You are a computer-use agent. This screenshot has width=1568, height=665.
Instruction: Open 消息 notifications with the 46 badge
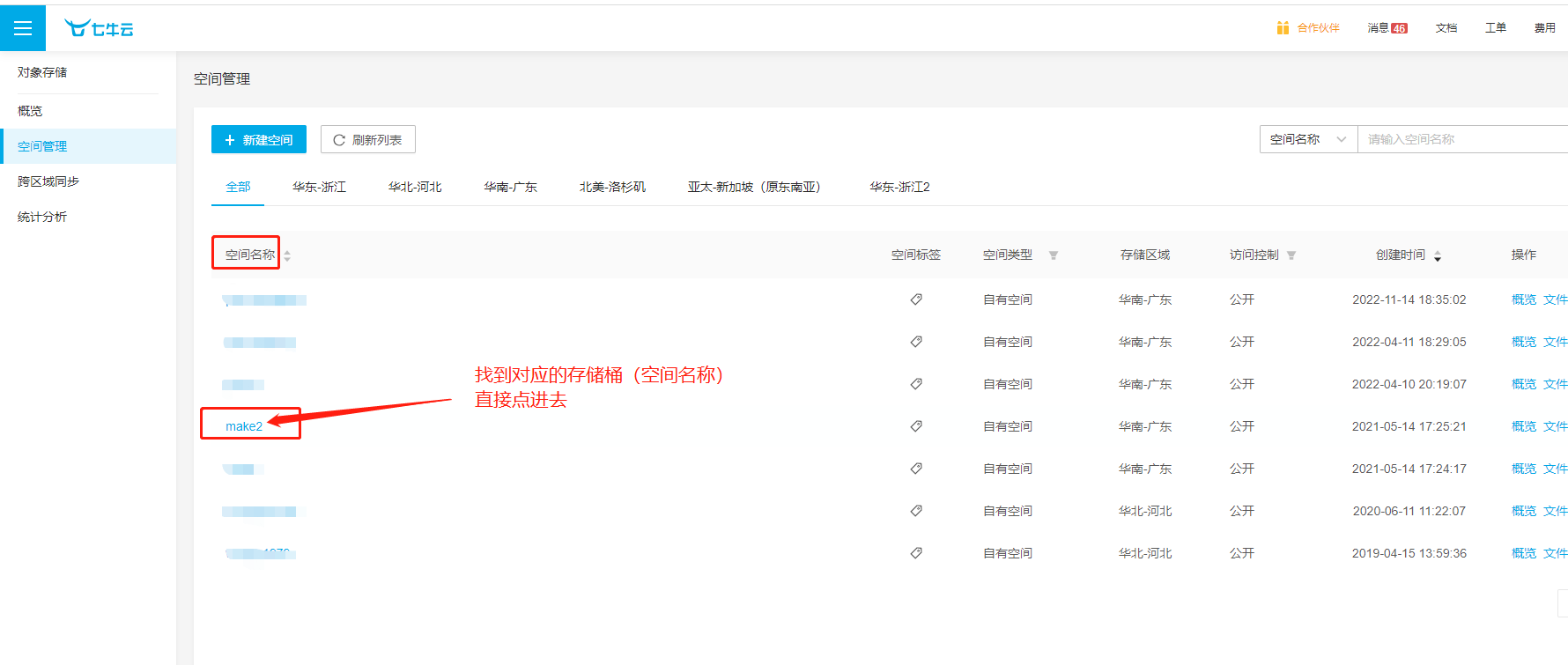point(1387,28)
